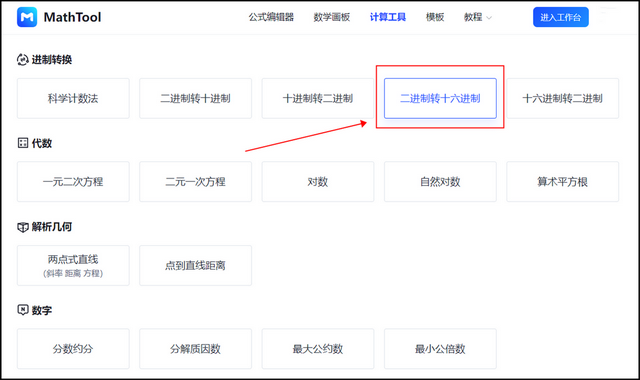The height and width of the screenshot is (380, 640).
Task: Click the 代数 section heading
Action: (x=42, y=143)
